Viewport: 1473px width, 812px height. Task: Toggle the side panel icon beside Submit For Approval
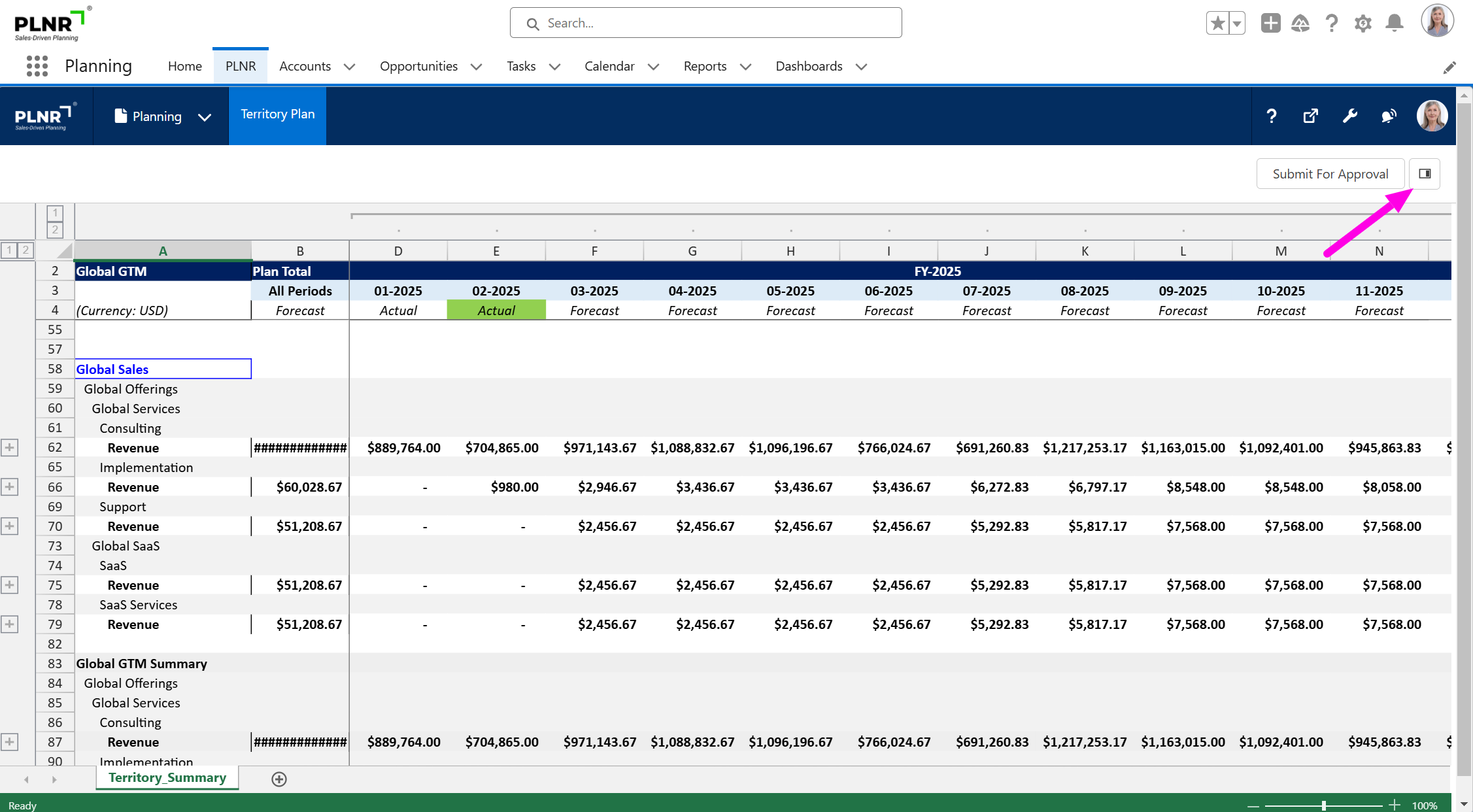tap(1425, 174)
